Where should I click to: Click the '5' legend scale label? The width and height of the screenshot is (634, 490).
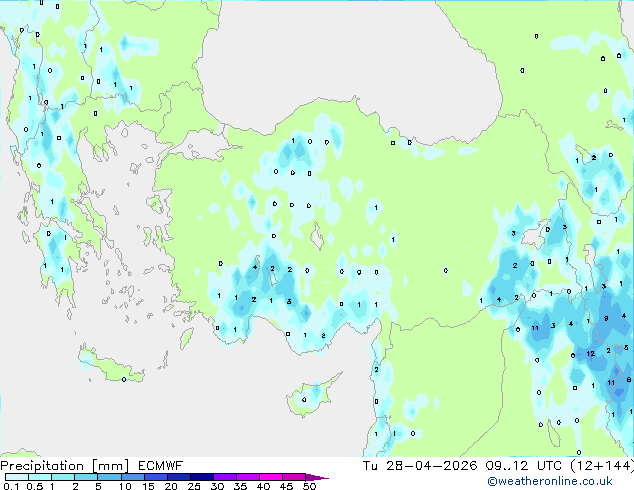[98, 486]
